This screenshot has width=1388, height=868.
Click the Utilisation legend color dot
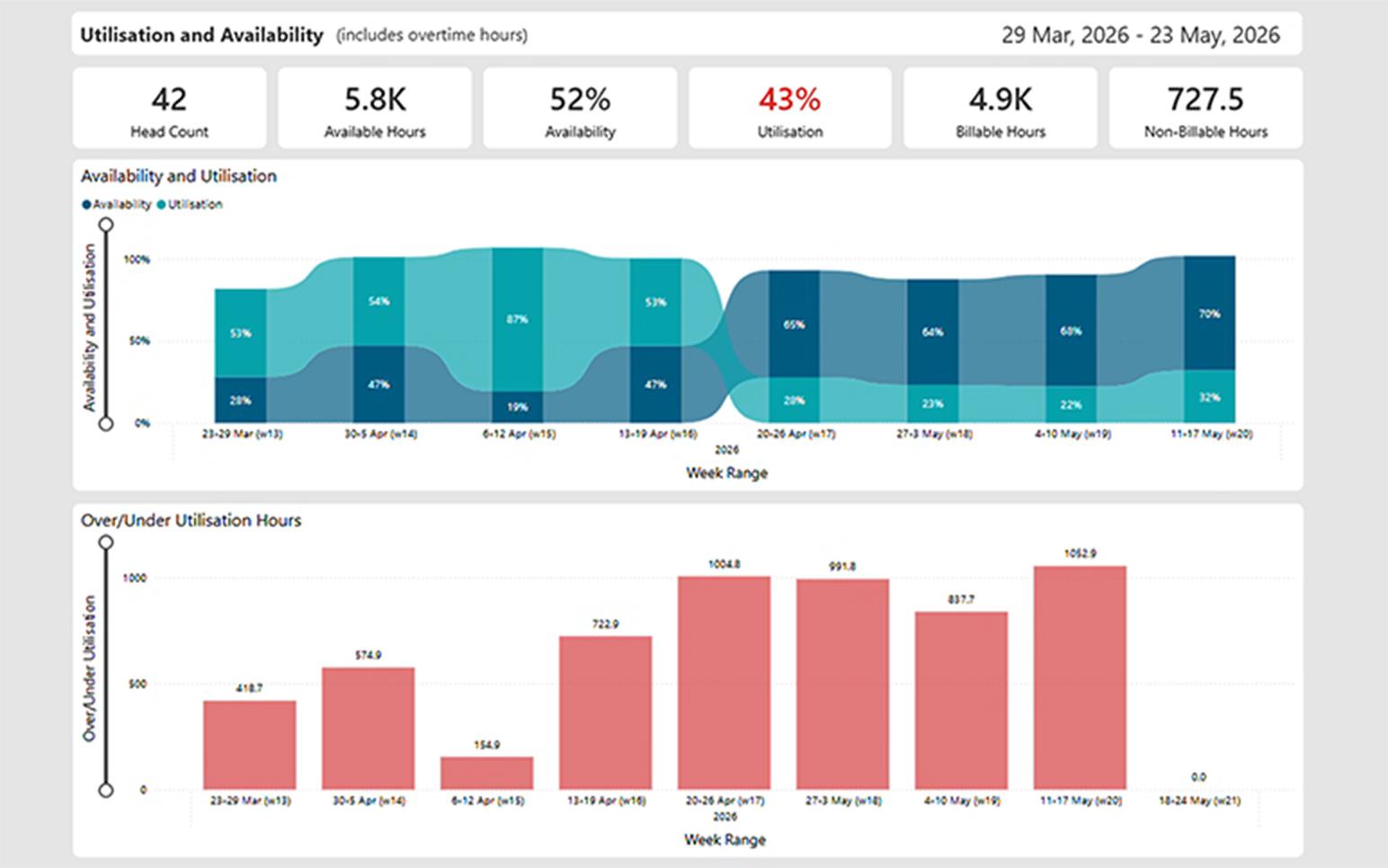(x=160, y=204)
